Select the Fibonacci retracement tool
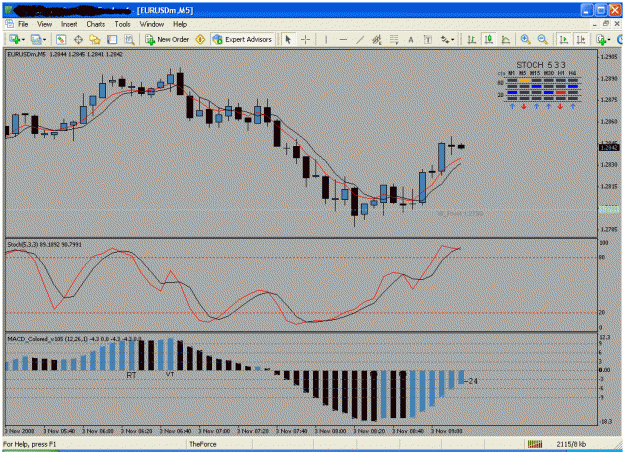The height and width of the screenshot is (452, 625). [394, 39]
